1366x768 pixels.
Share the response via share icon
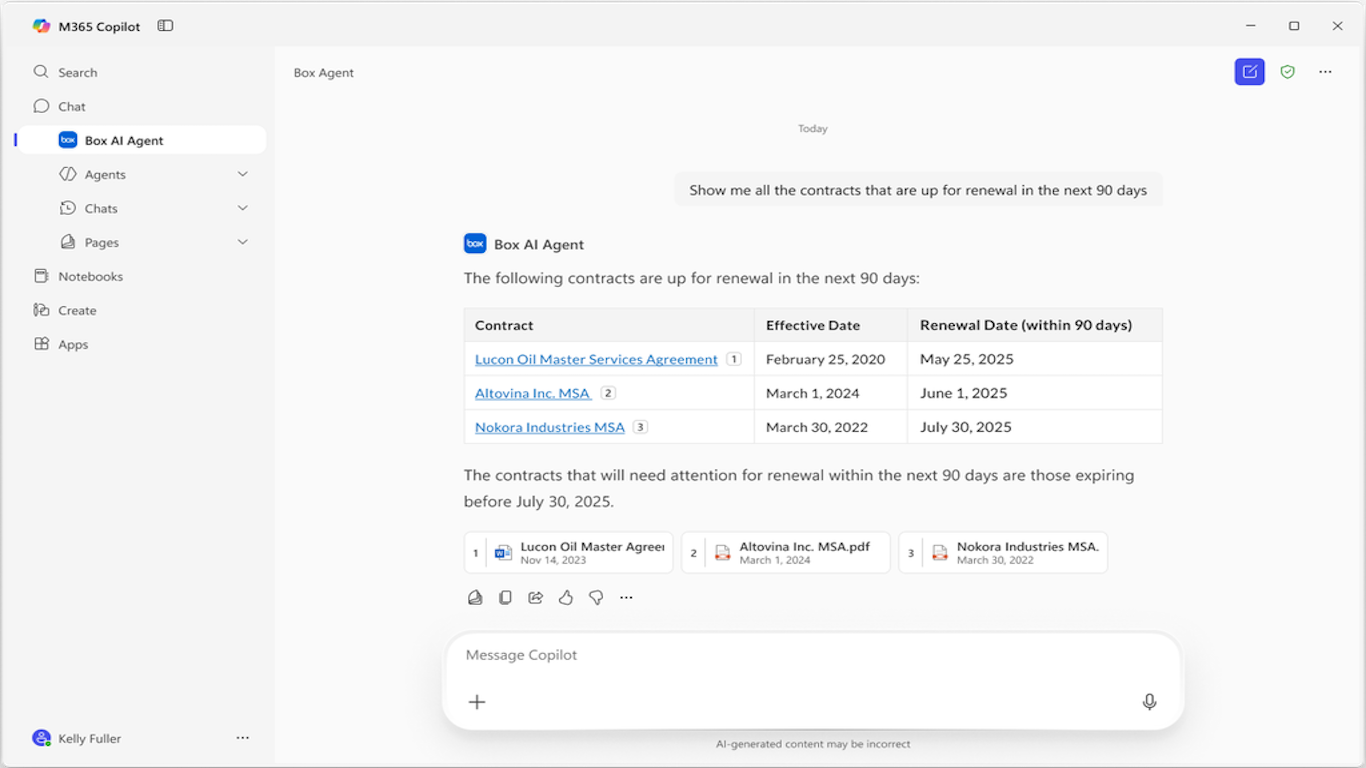536,598
